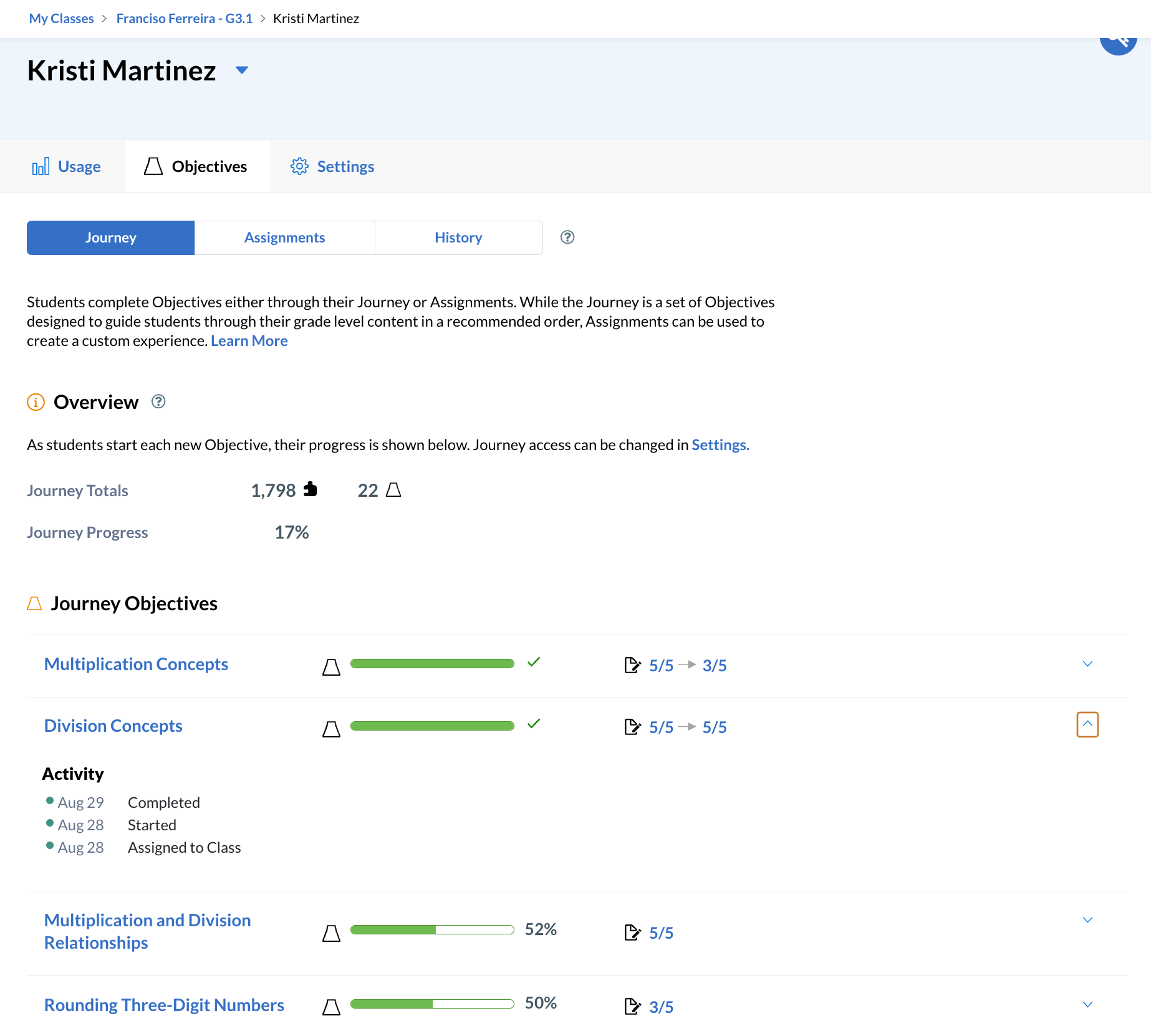Open 3/5 score for Rounding Three-Digit Numbers
The image size is (1151, 1036).
coord(661,1007)
